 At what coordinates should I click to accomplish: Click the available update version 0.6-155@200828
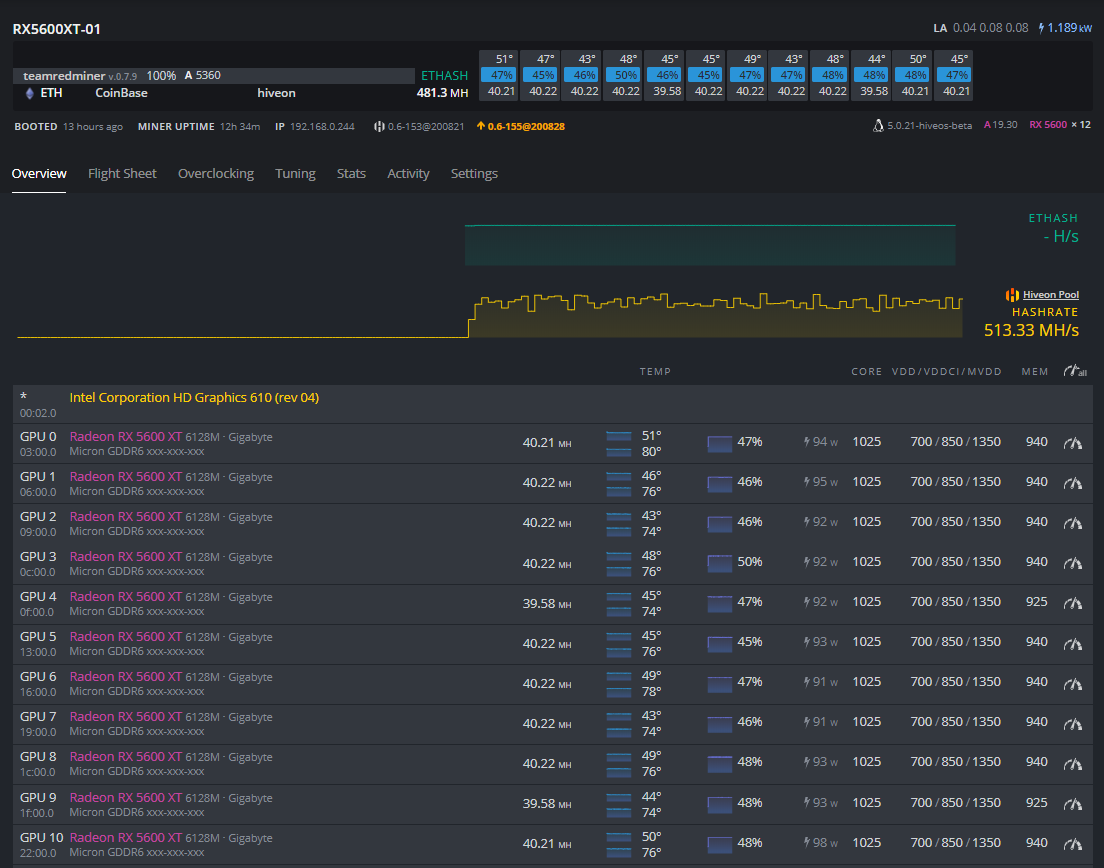click(526, 127)
